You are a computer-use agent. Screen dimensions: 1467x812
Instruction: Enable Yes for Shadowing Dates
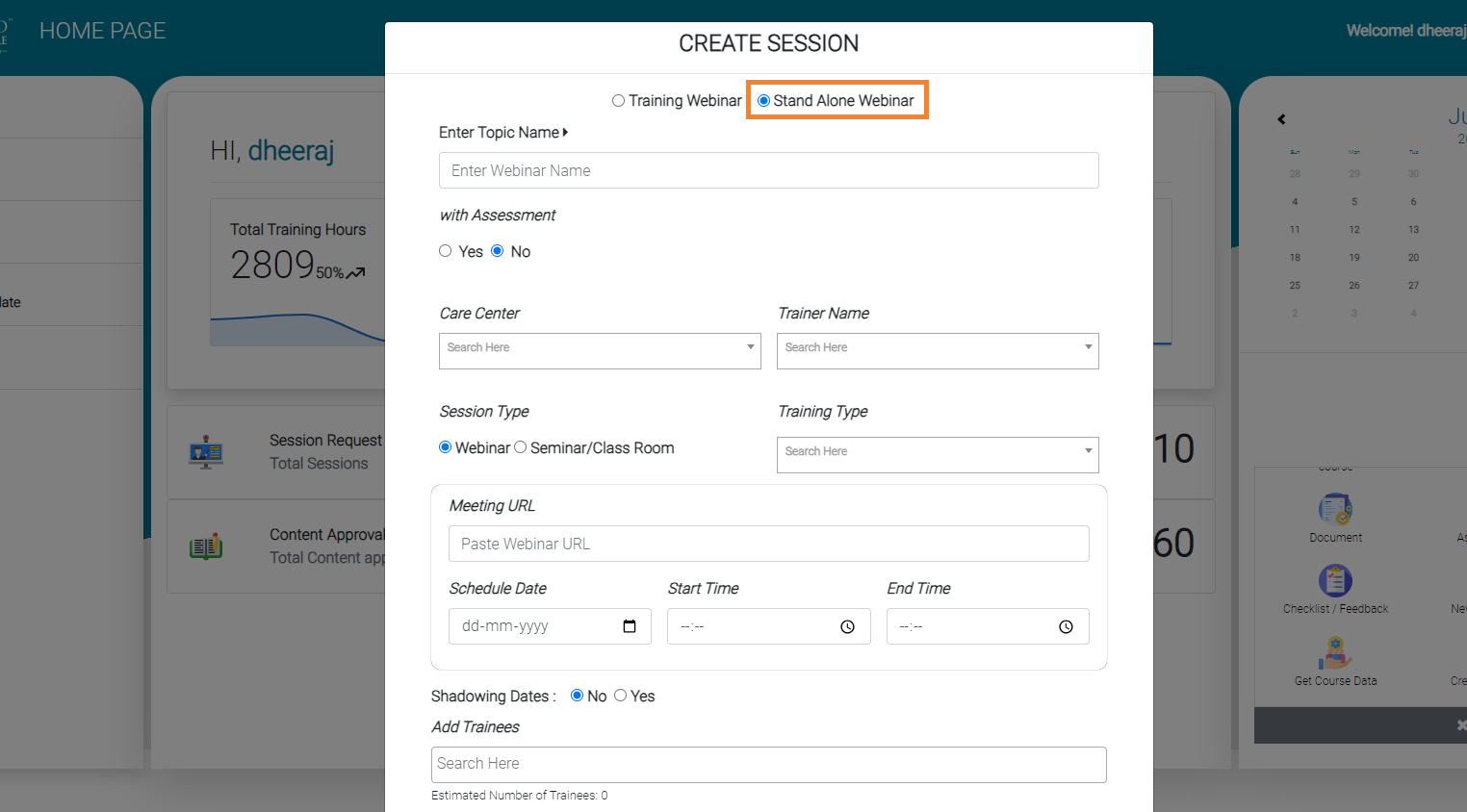pyautogui.click(x=620, y=695)
